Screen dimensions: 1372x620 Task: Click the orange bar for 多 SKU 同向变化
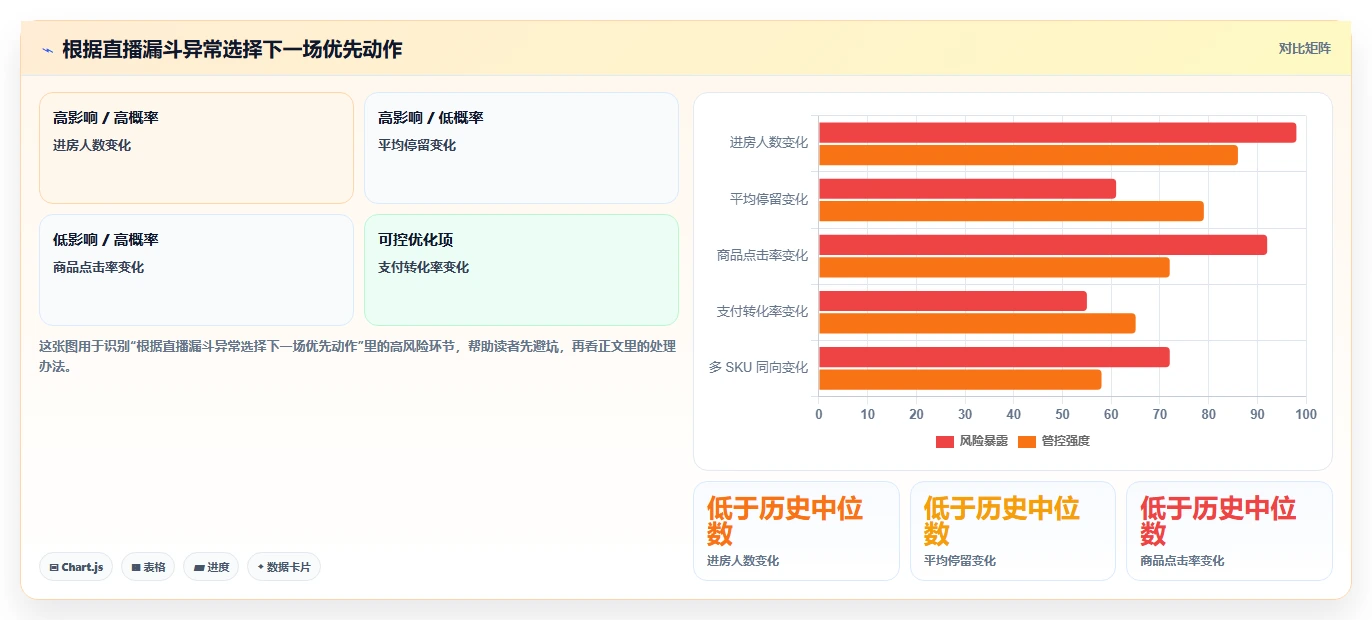coord(960,380)
